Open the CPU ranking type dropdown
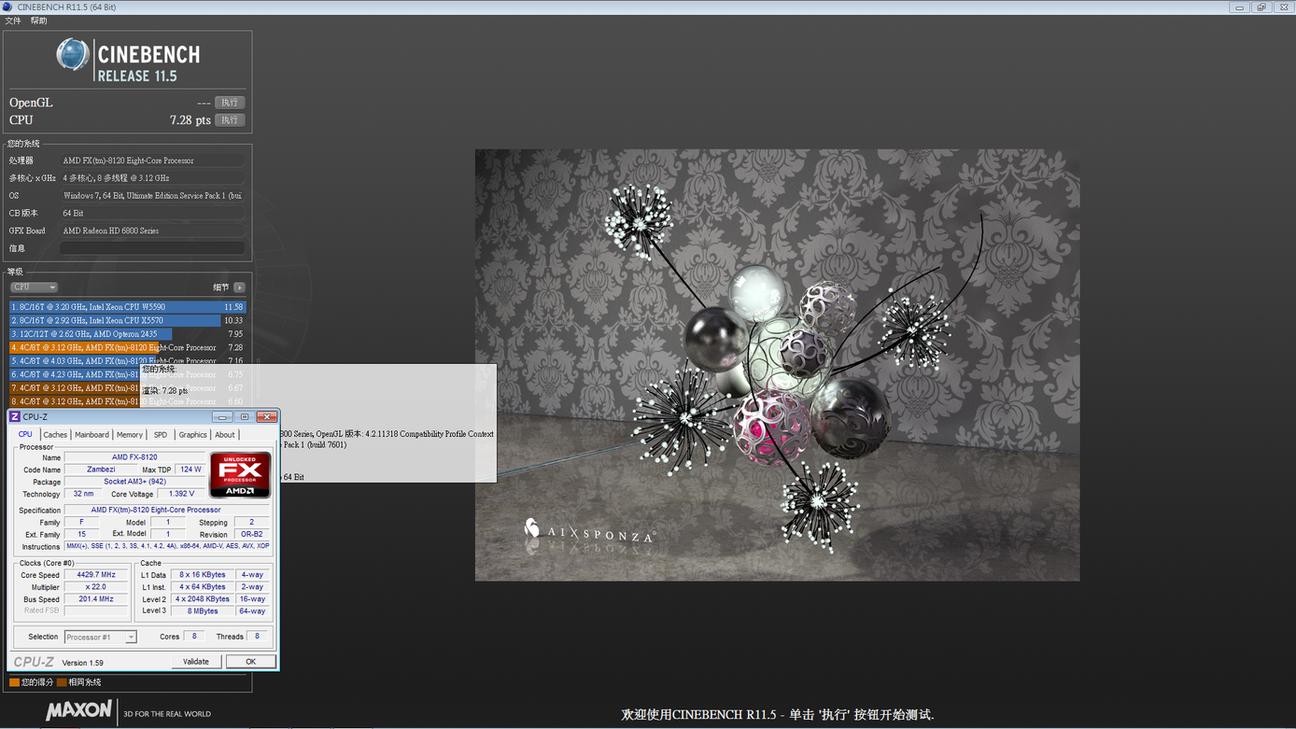 pos(34,287)
